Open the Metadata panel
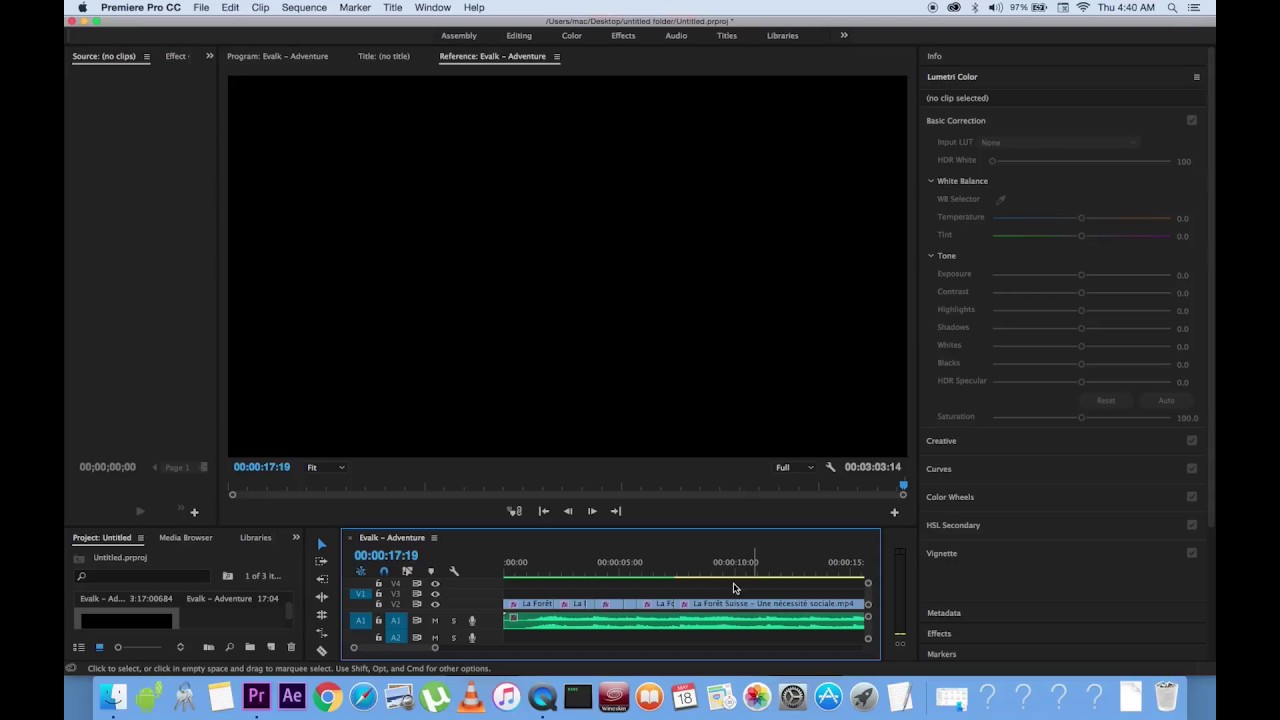This screenshot has height=720, width=1280. pyautogui.click(x=944, y=613)
